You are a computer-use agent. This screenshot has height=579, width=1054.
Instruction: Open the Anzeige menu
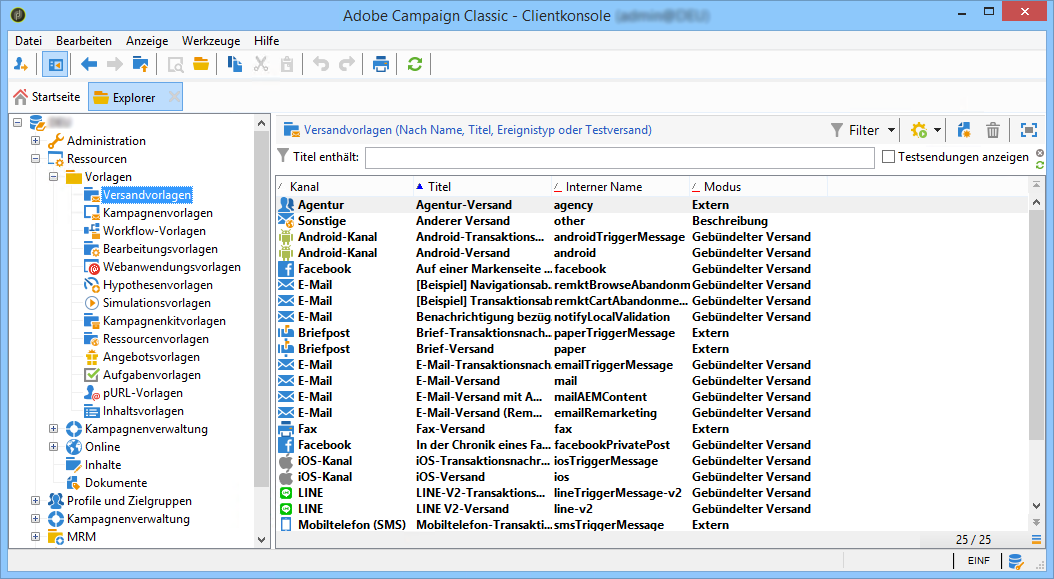pos(147,41)
